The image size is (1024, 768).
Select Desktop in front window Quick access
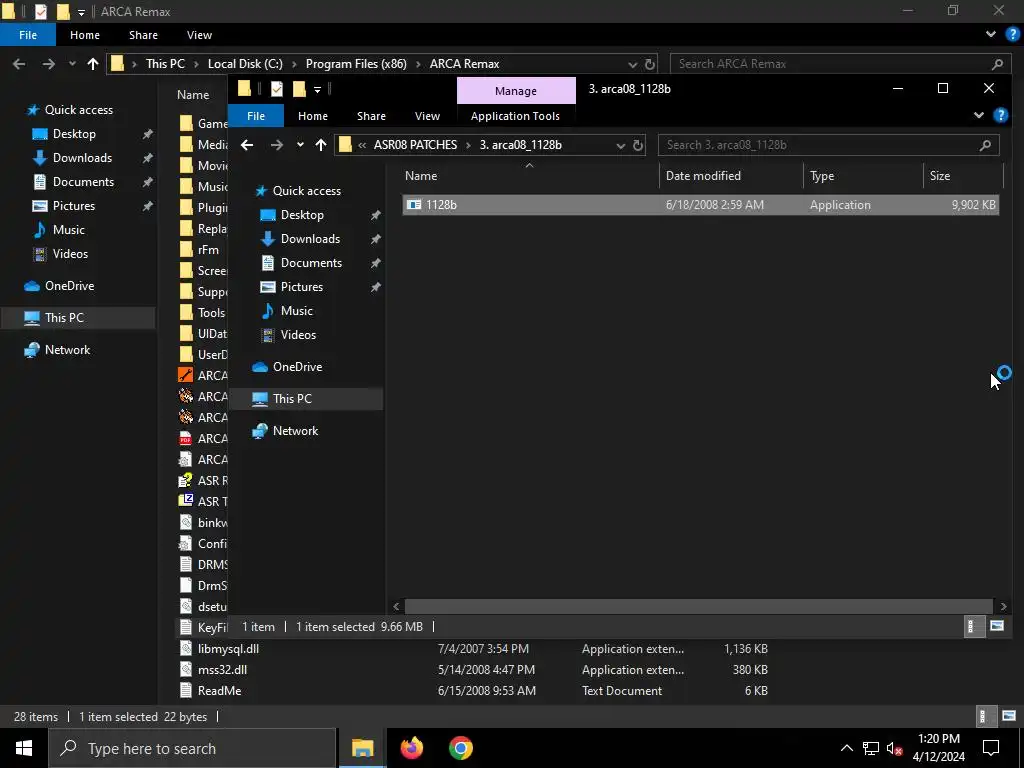pyautogui.click(x=302, y=215)
